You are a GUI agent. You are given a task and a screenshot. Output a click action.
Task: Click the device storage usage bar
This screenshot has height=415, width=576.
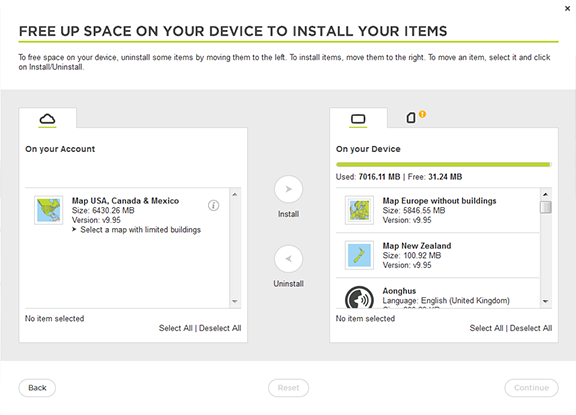click(x=443, y=165)
